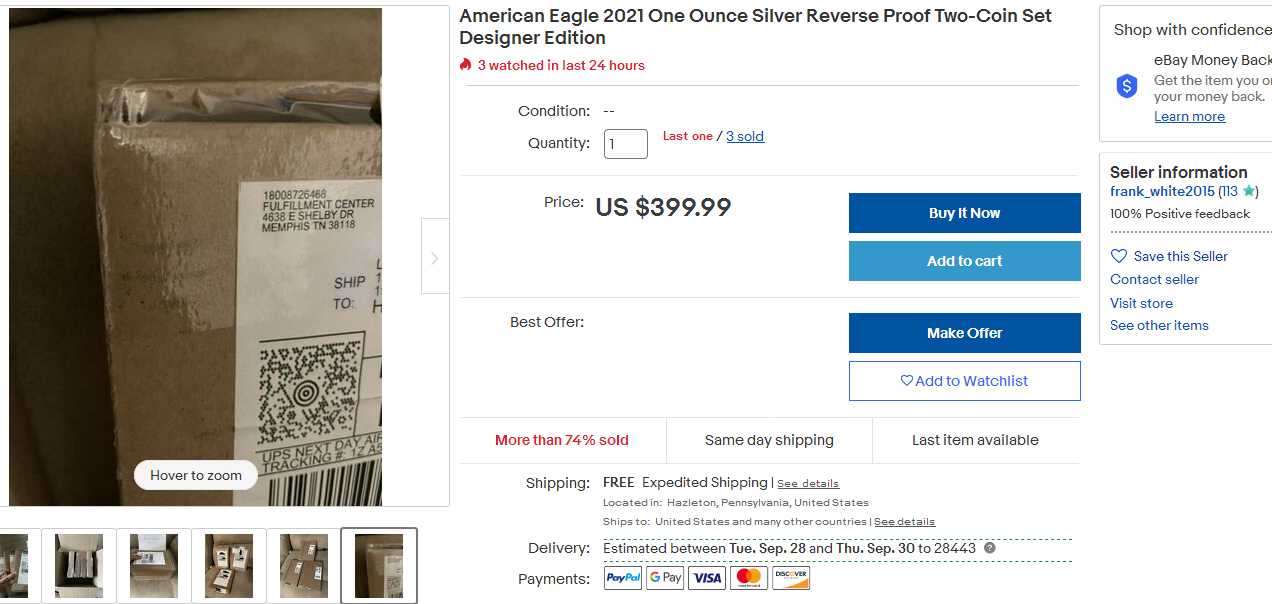The width and height of the screenshot is (1272, 604).
Task: Advance to next product image with arrow
Action: coord(434,258)
